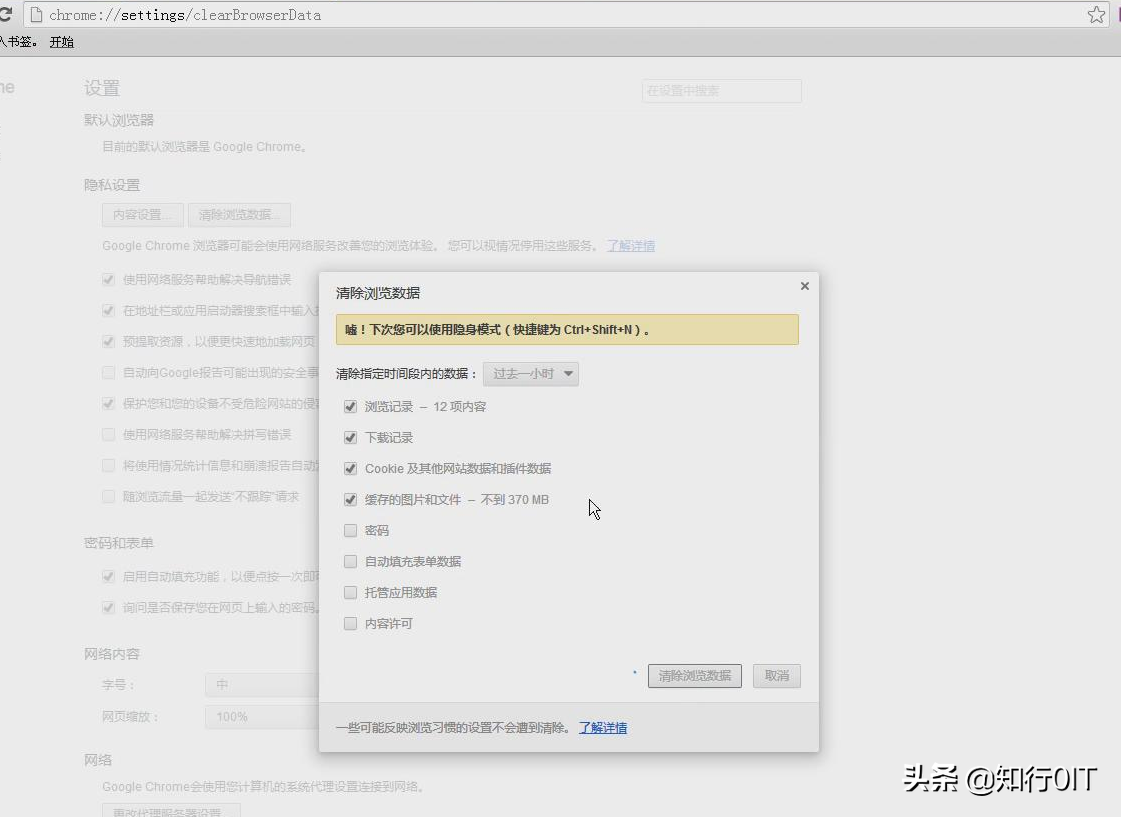Open 开始 in the bookmarks bar
The image size is (1121, 817).
60,42
